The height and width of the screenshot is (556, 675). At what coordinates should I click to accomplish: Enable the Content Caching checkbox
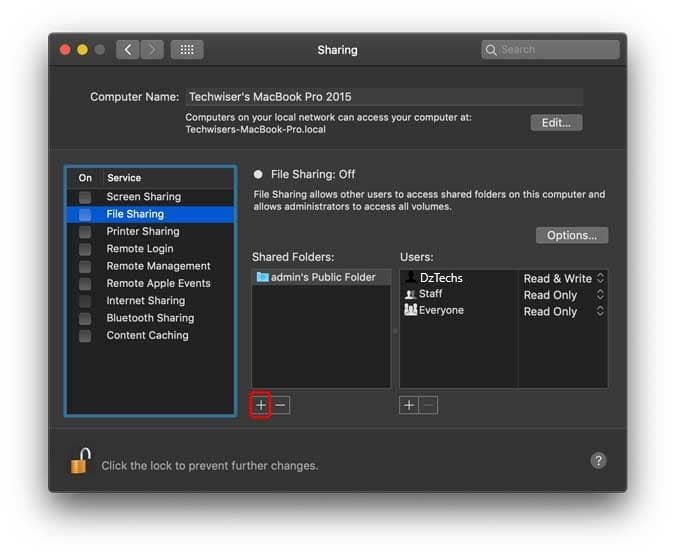85,336
